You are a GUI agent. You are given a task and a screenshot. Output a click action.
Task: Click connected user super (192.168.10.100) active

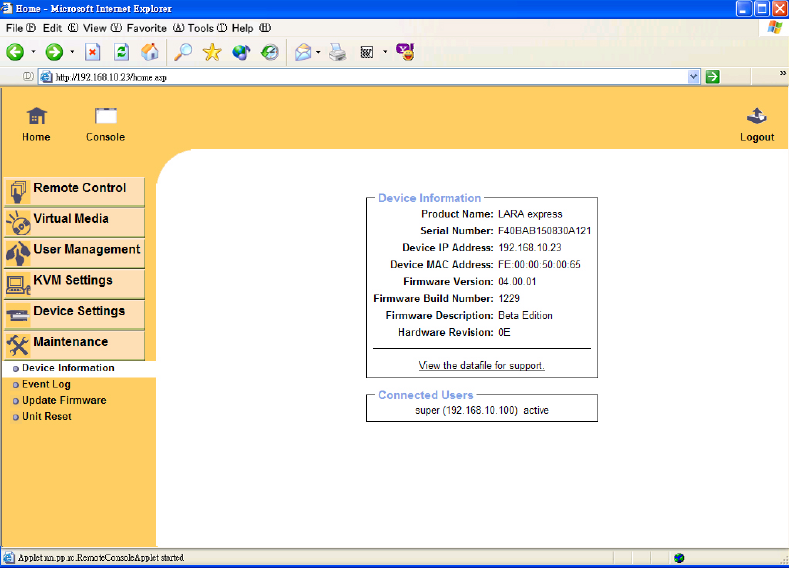tap(482, 410)
